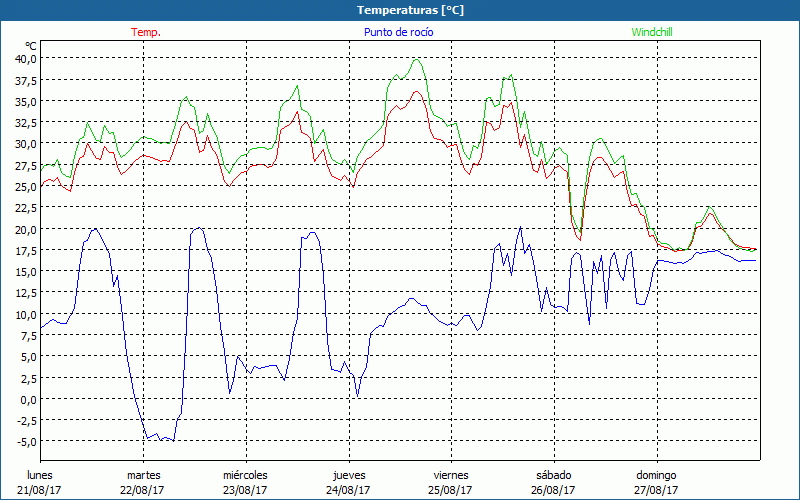
Task: Select the red "Temp." legend label
Action: pos(146,32)
